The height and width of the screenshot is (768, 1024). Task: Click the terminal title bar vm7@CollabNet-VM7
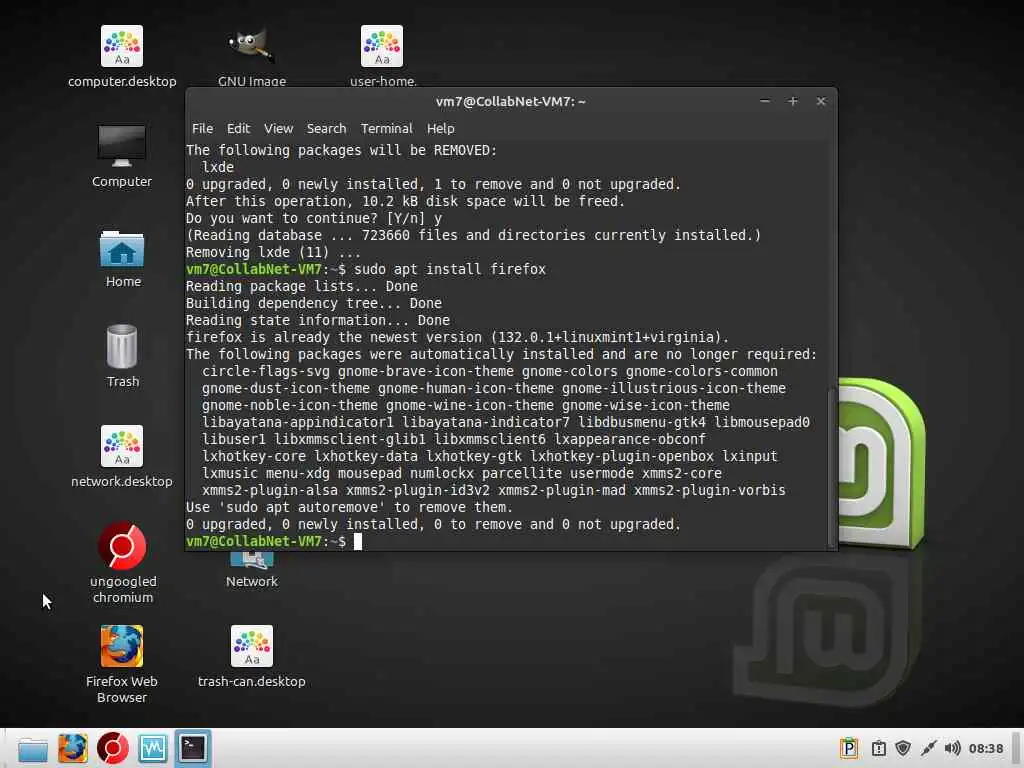click(511, 102)
